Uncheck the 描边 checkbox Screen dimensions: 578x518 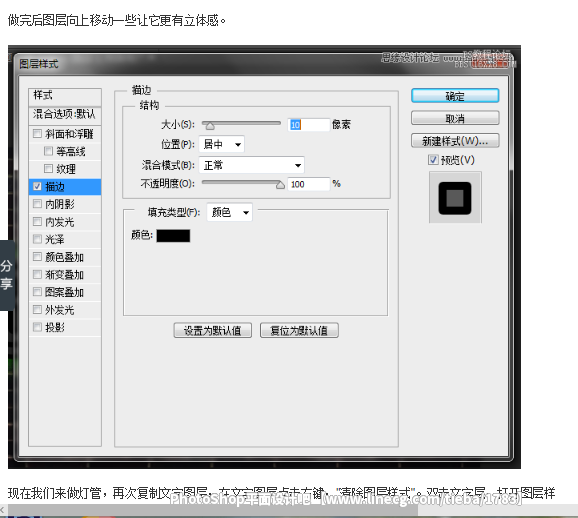37,186
